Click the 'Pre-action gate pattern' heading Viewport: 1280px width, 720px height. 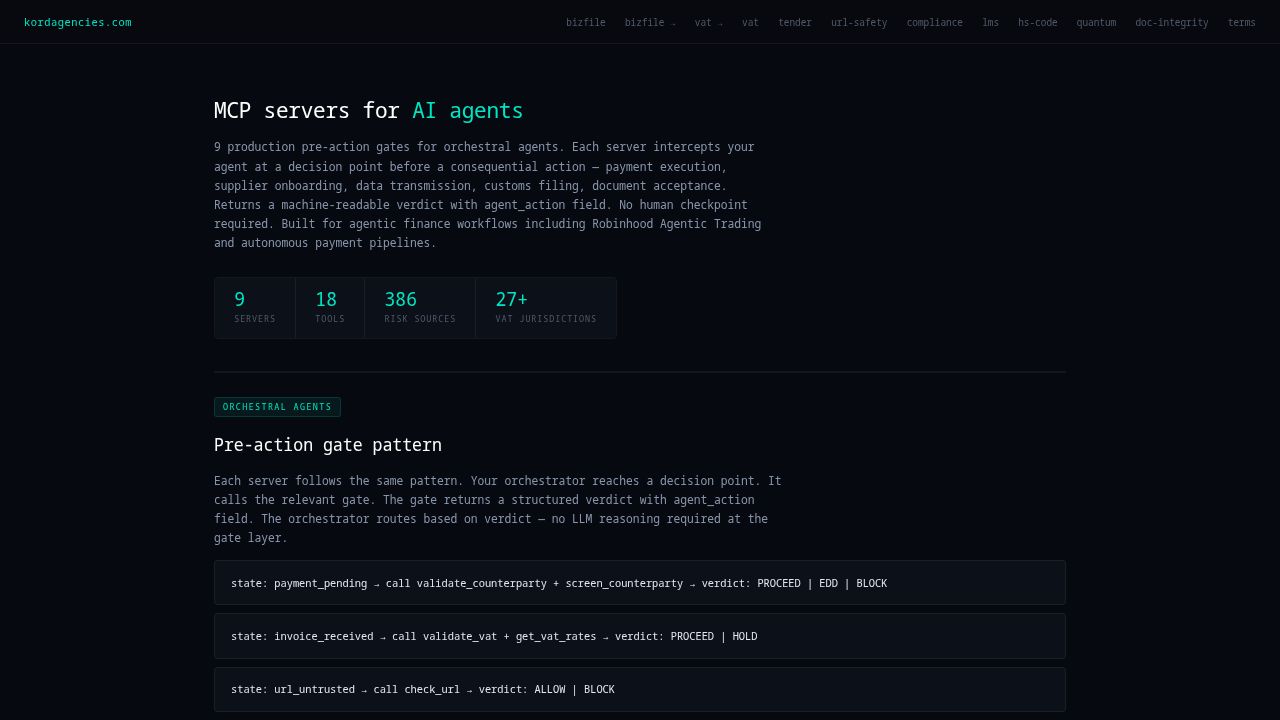click(x=328, y=445)
